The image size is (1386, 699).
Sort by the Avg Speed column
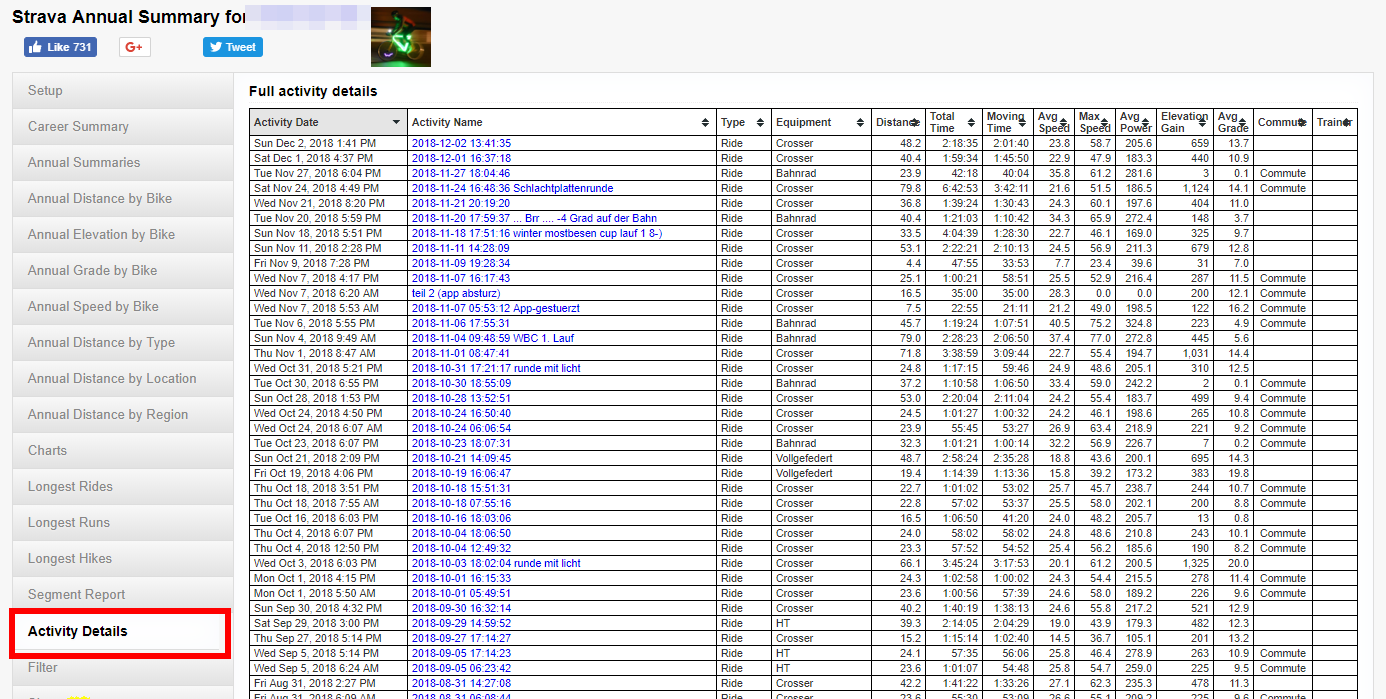tap(1054, 122)
